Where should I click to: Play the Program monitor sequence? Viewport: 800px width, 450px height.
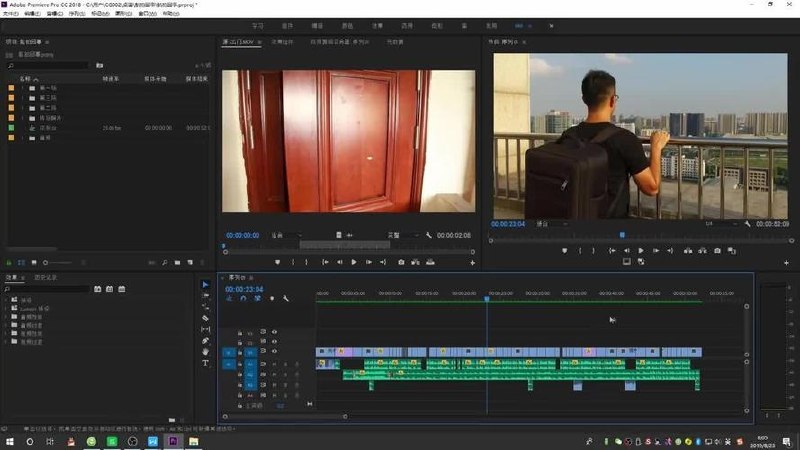pyautogui.click(x=641, y=251)
